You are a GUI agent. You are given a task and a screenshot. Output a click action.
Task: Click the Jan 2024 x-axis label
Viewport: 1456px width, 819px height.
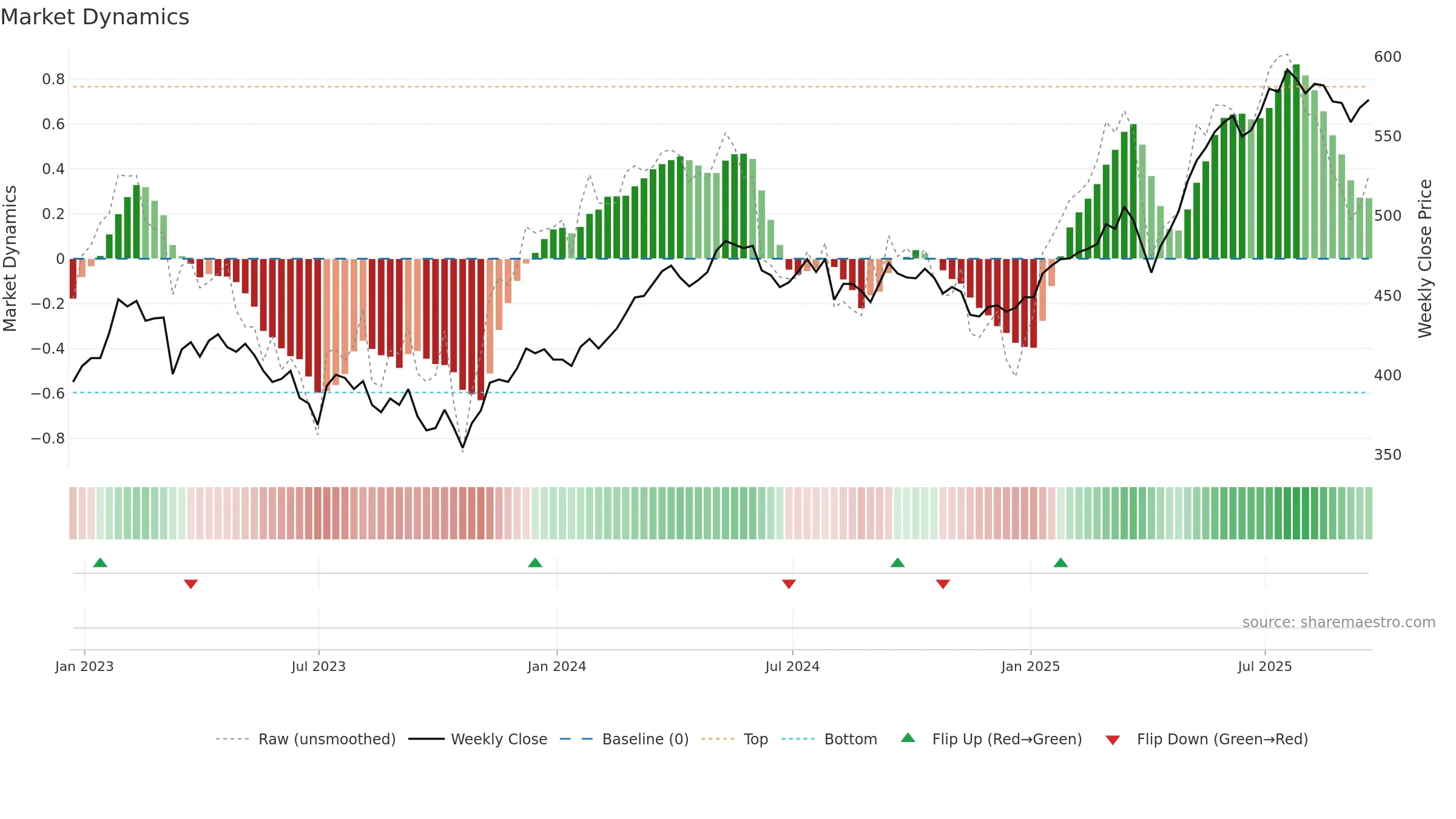pos(557,666)
